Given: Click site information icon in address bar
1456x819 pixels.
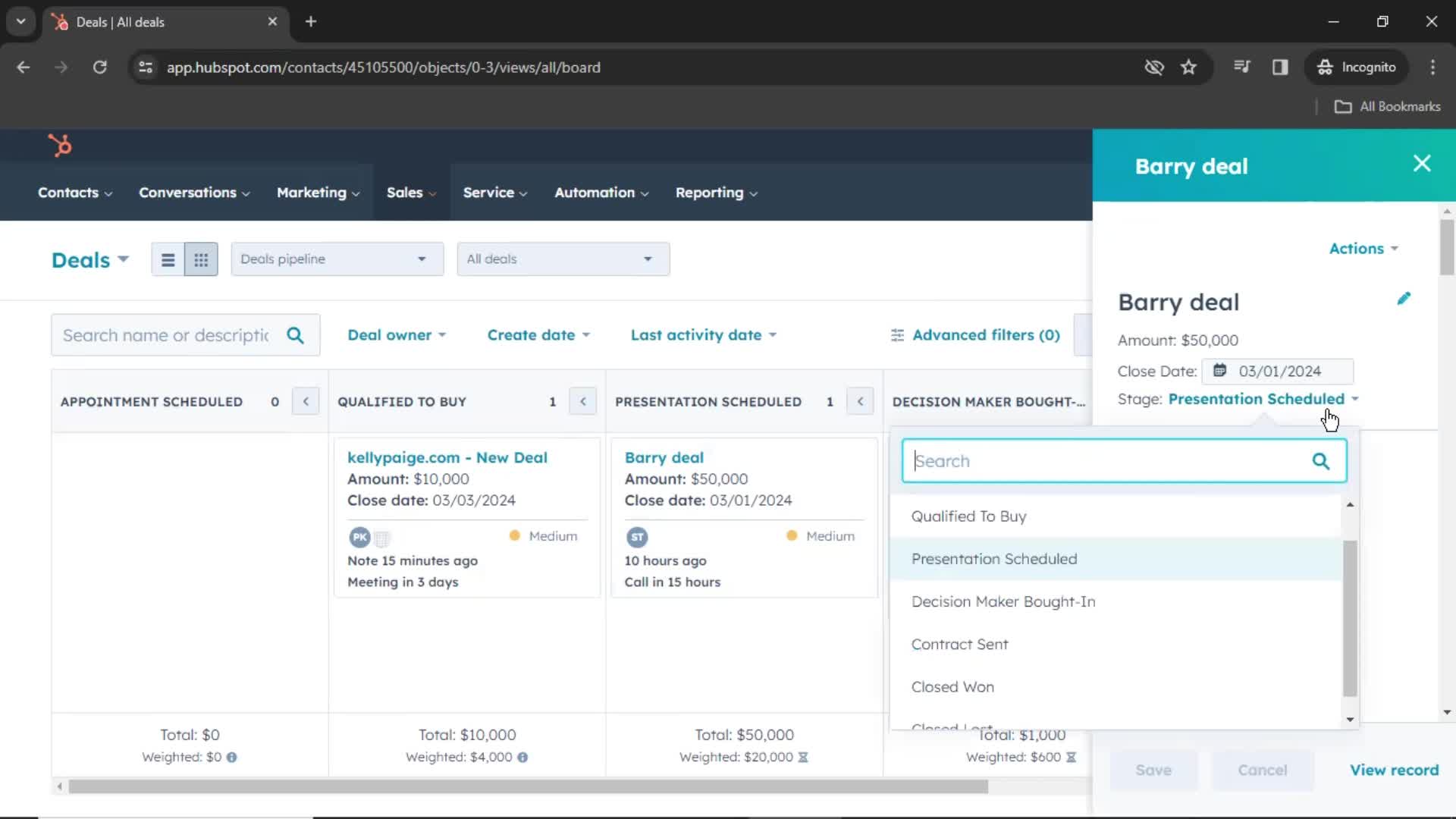Looking at the screenshot, I should (x=146, y=67).
